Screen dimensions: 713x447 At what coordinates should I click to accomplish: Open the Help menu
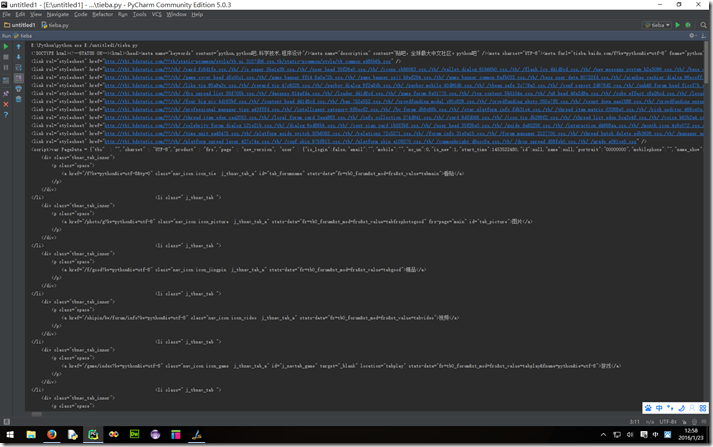tap(197, 15)
